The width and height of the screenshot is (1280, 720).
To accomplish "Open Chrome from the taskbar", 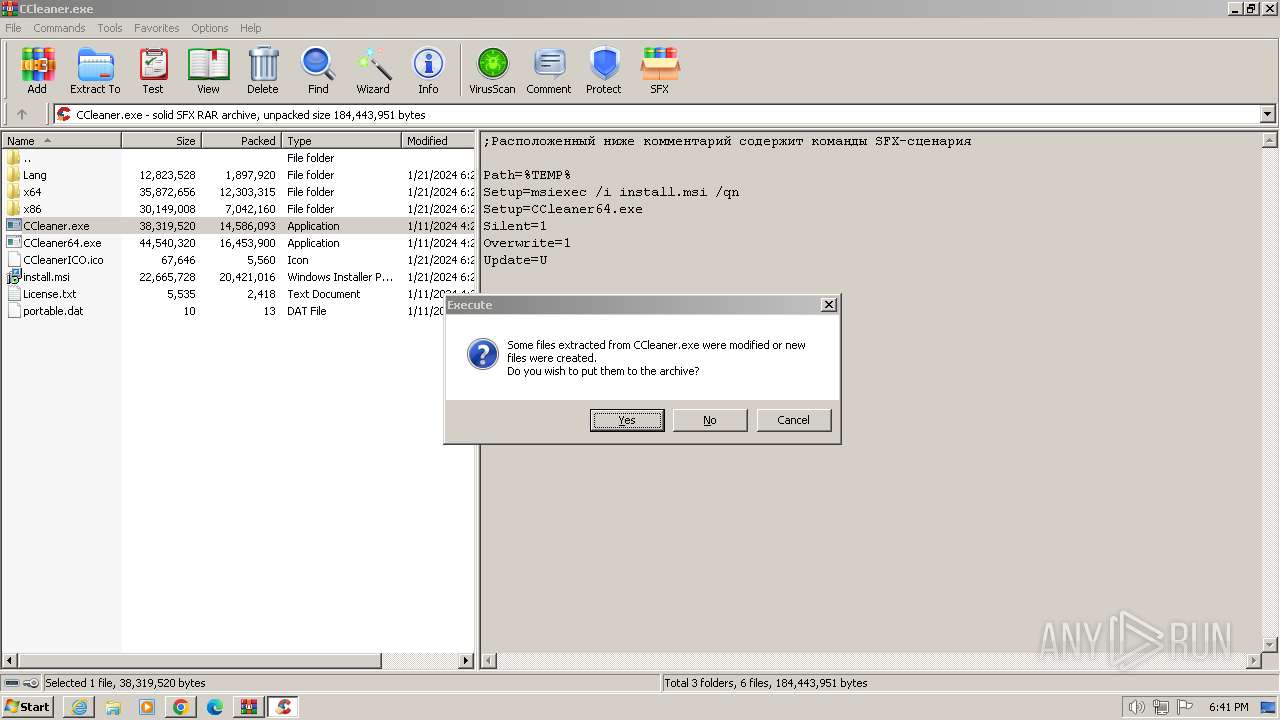I will point(181,707).
